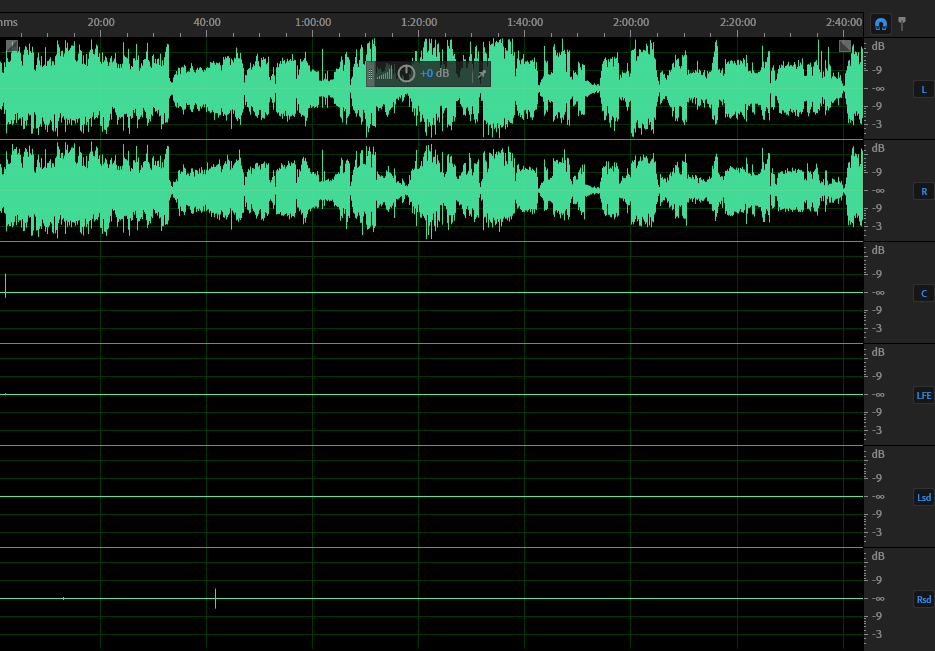Toggle the Rsd channel button
The height and width of the screenshot is (651, 935).
point(924,599)
